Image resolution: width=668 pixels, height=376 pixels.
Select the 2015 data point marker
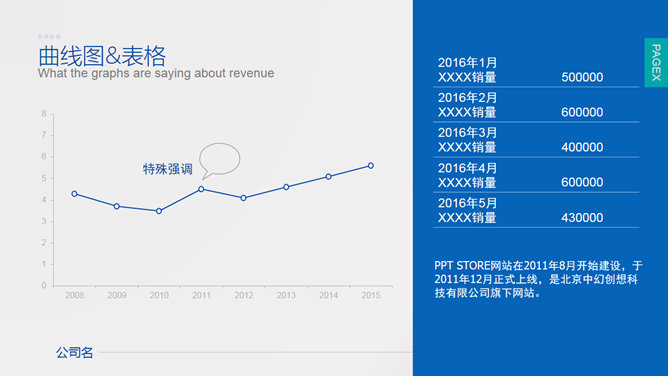[371, 166]
